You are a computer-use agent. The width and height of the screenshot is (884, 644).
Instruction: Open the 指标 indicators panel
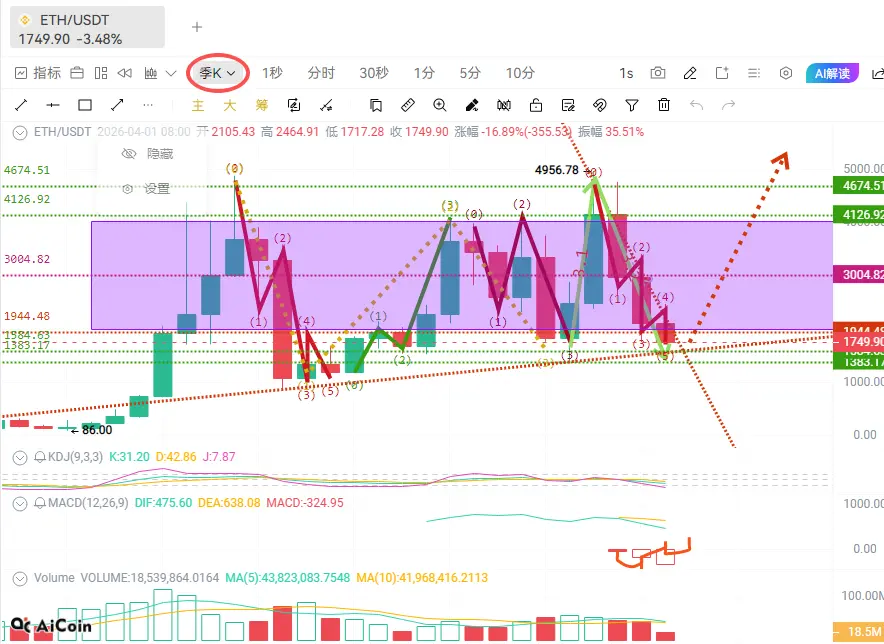point(38,73)
